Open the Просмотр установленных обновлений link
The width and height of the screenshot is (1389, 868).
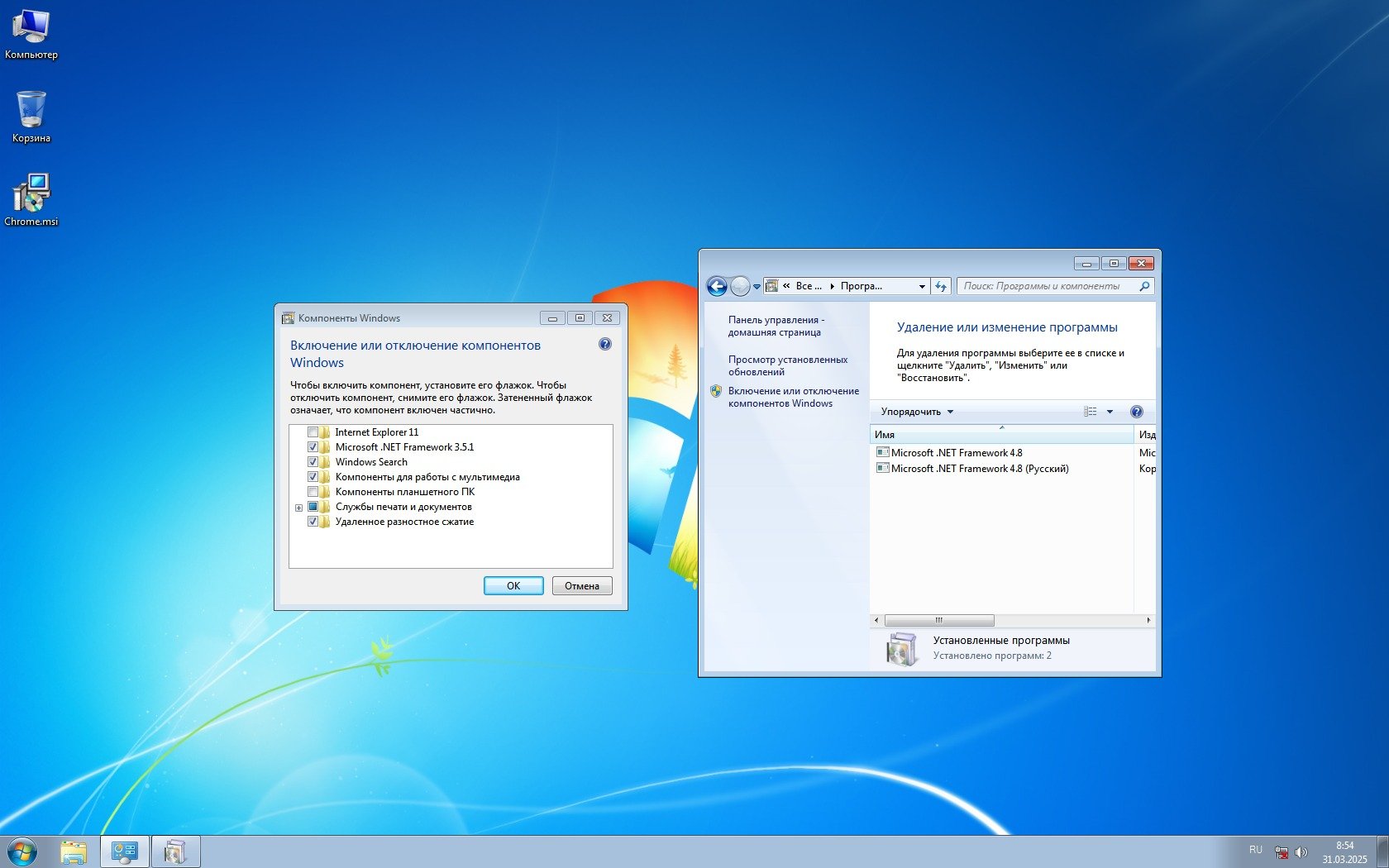point(787,365)
